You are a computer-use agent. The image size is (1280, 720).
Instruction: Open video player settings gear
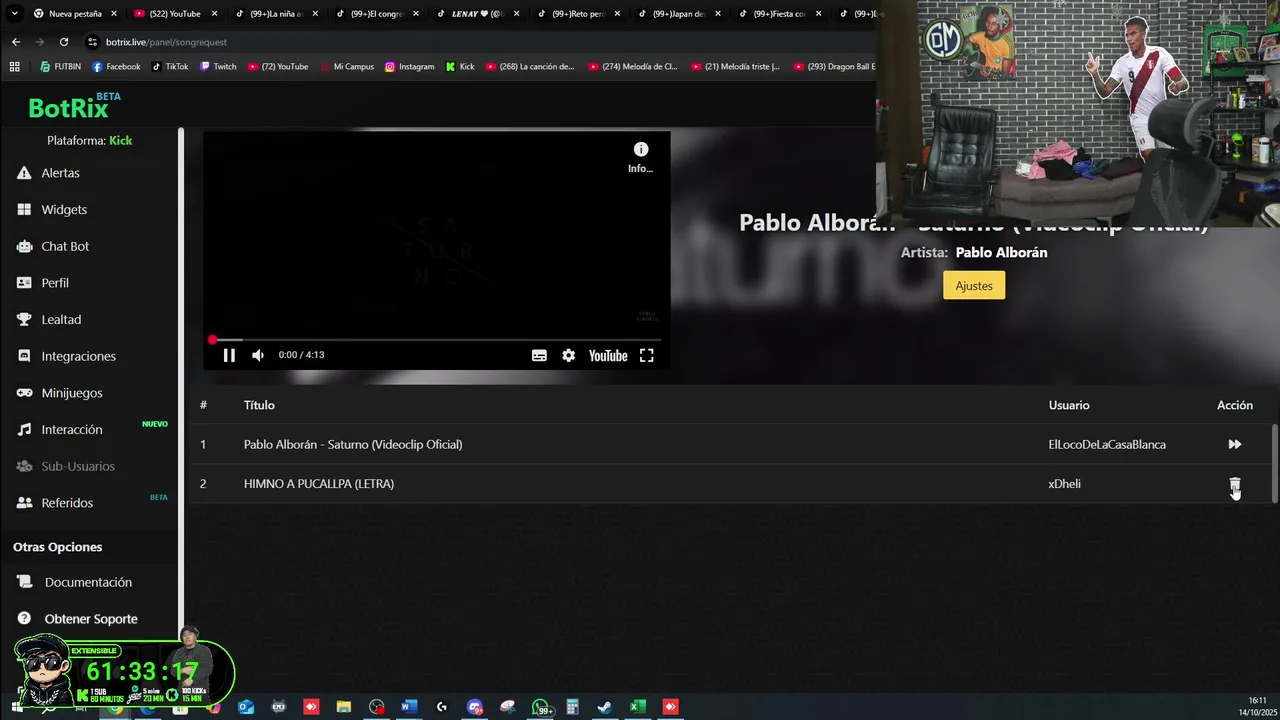pos(568,355)
